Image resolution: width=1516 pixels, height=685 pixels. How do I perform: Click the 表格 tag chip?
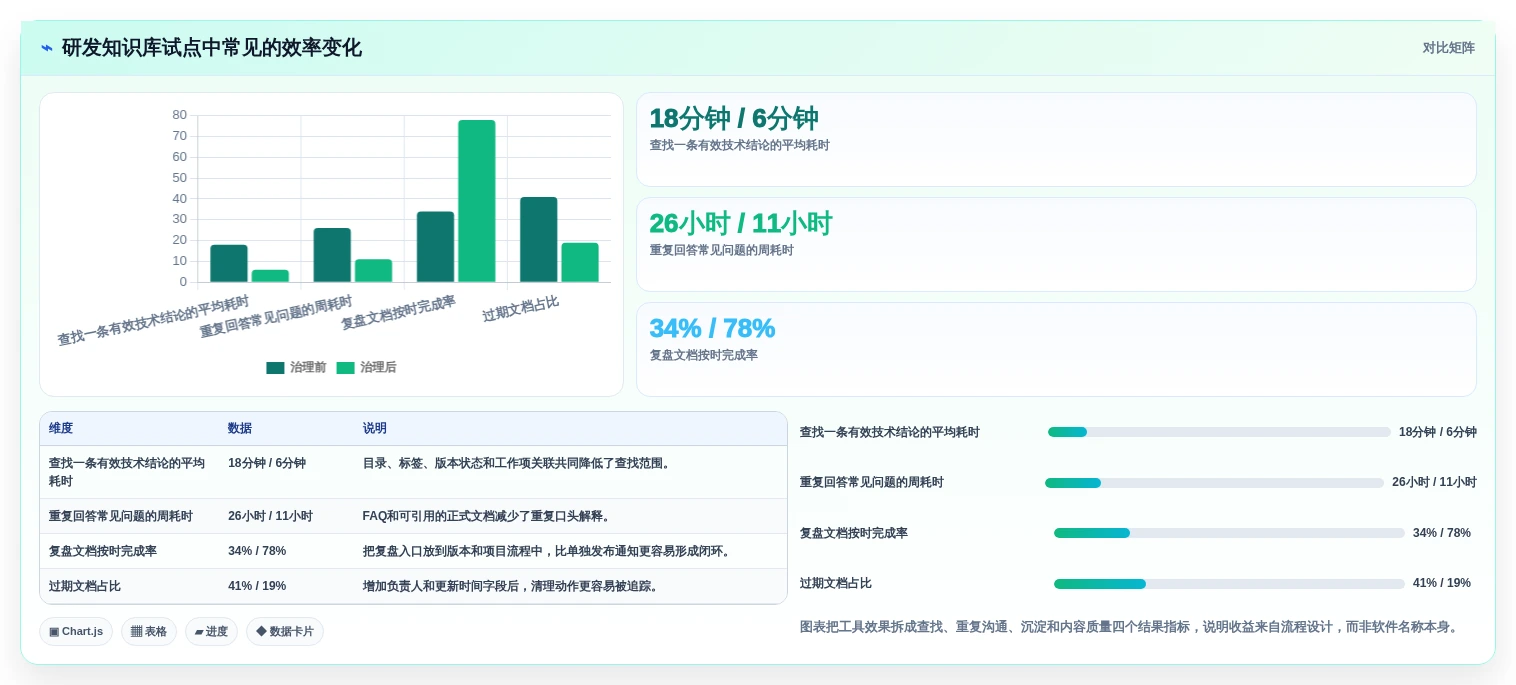[x=149, y=632]
